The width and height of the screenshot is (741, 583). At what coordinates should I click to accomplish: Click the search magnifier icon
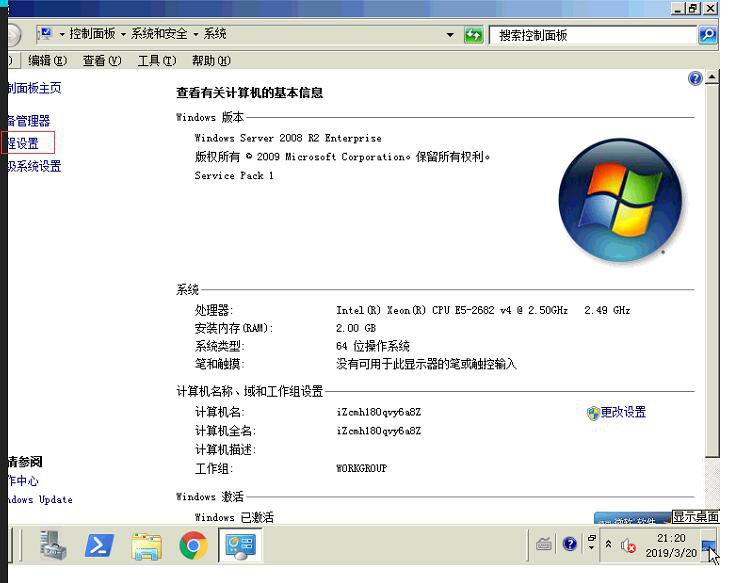pyautogui.click(x=707, y=35)
